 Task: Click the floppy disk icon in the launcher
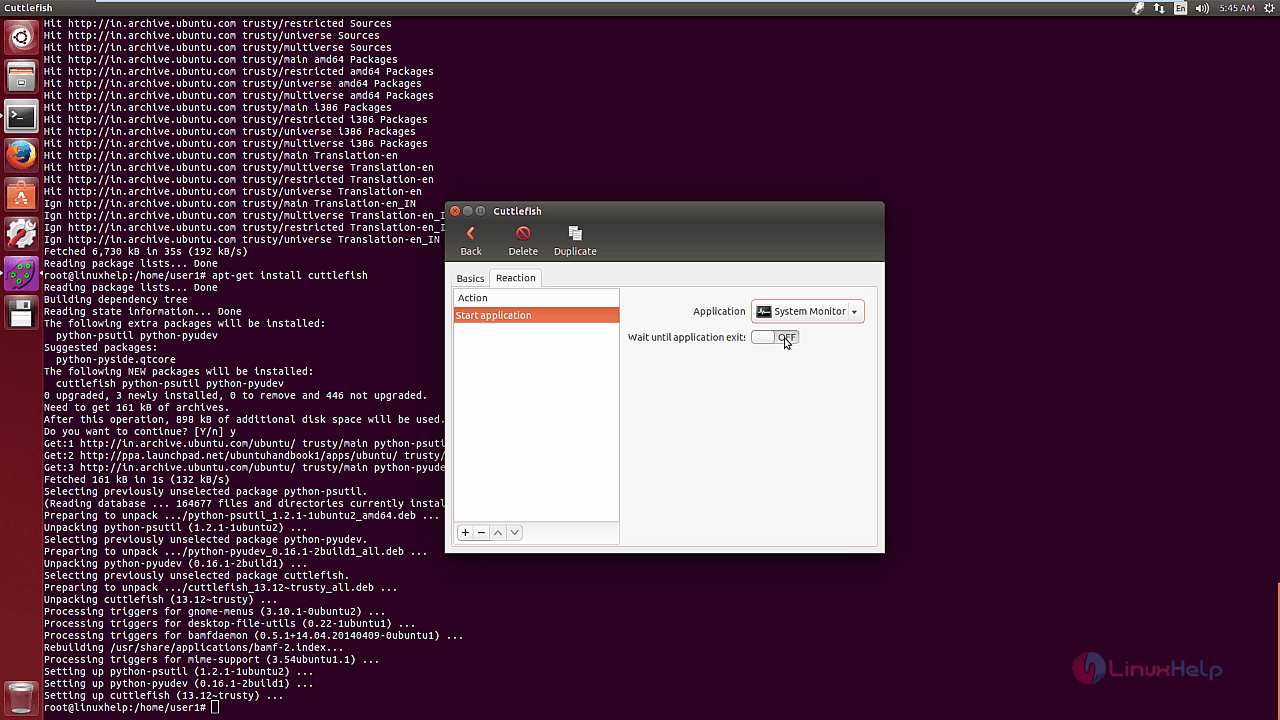[21, 313]
